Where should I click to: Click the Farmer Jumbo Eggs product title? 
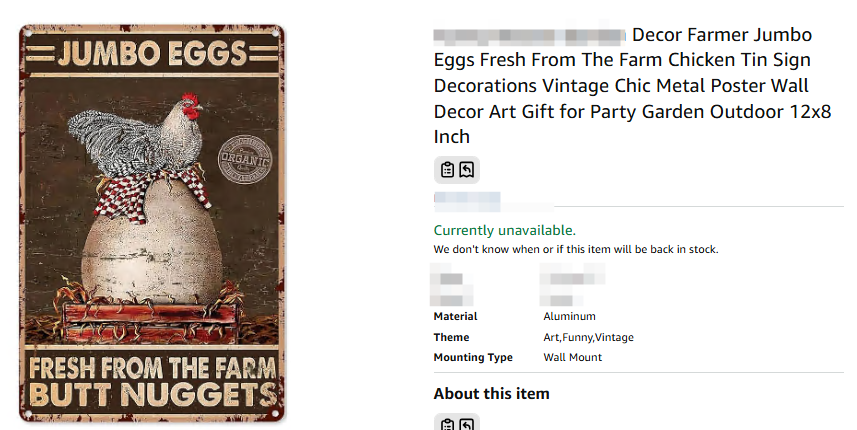[x=632, y=86]
